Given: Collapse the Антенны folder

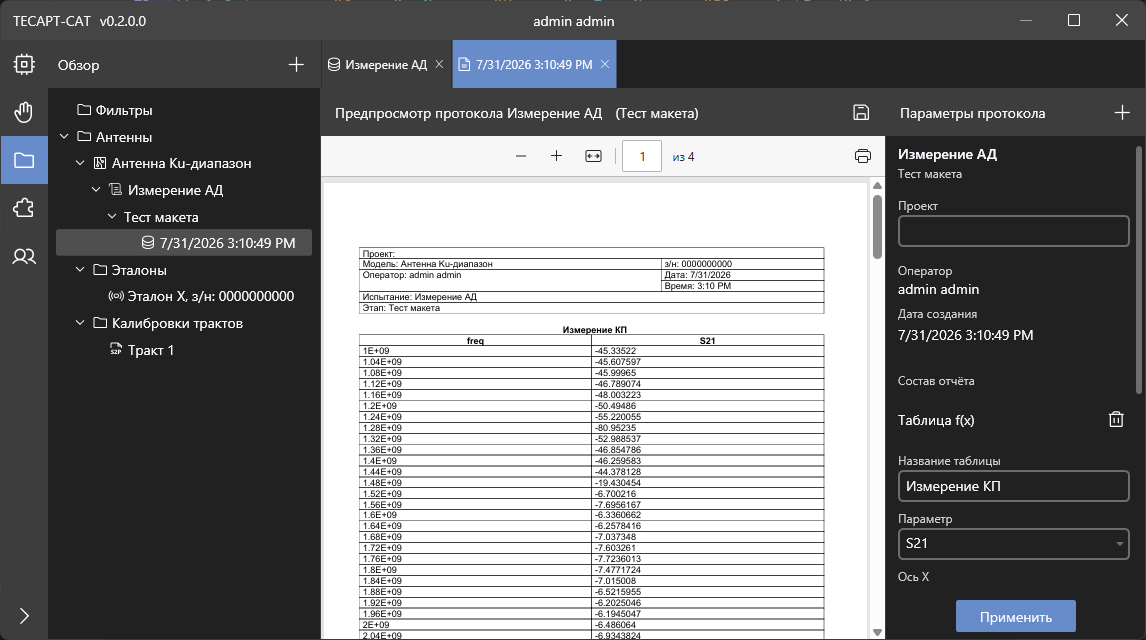Looking at the screenshot, I should tap(64, 137).
